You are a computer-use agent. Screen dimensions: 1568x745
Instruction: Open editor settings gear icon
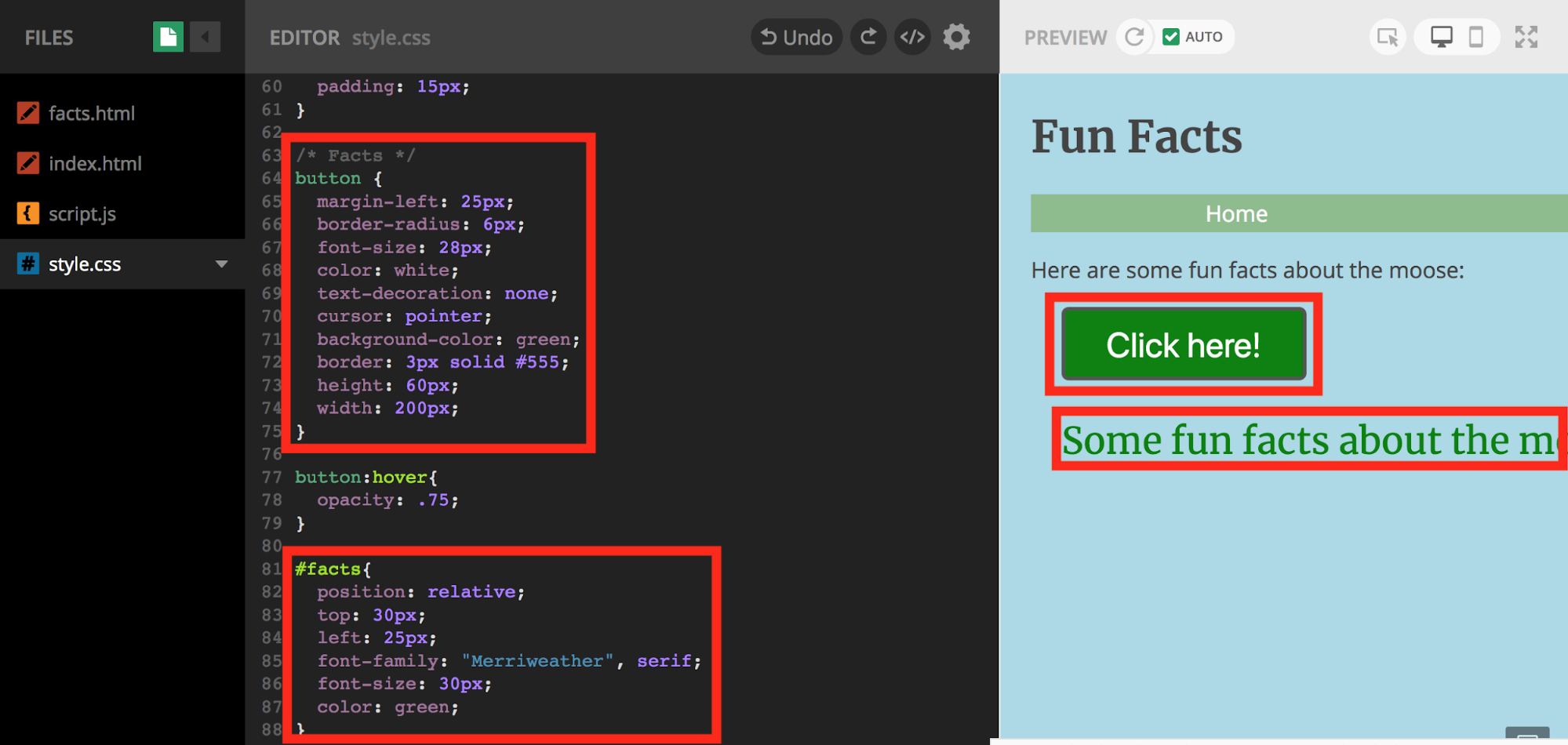point(956,37)
